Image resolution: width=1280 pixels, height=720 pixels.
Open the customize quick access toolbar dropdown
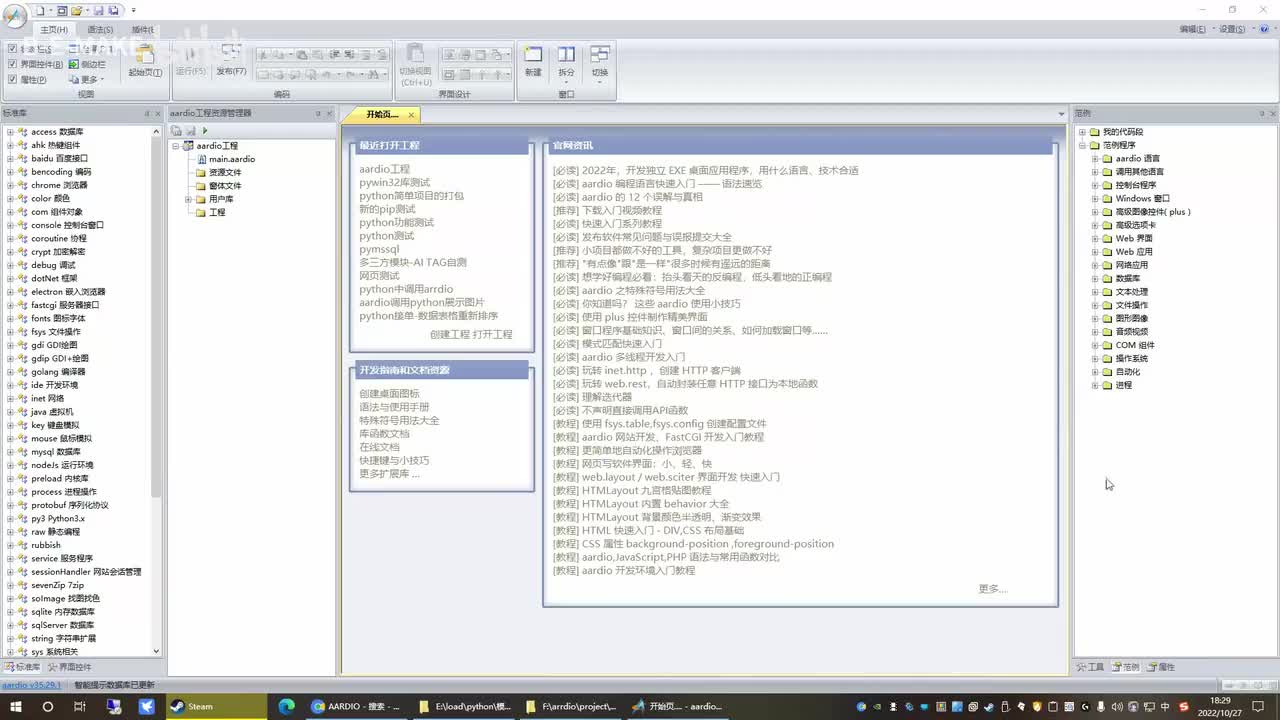pyautogui.click(x=133, y=10)
